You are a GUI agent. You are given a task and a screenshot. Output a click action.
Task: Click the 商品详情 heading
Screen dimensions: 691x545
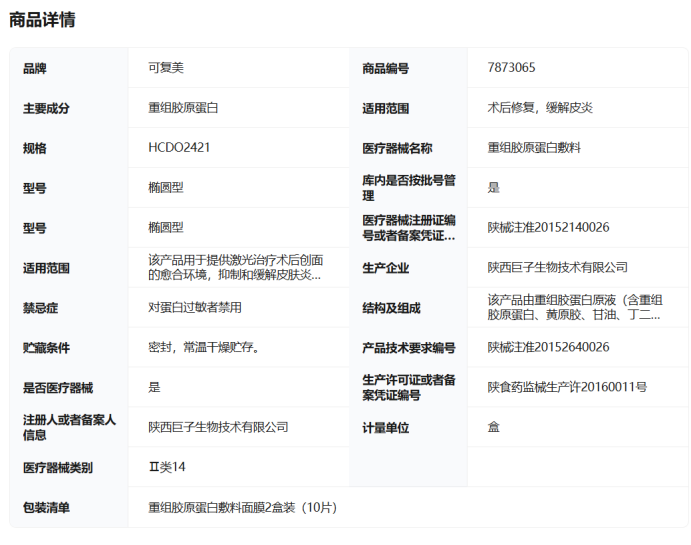42,20
